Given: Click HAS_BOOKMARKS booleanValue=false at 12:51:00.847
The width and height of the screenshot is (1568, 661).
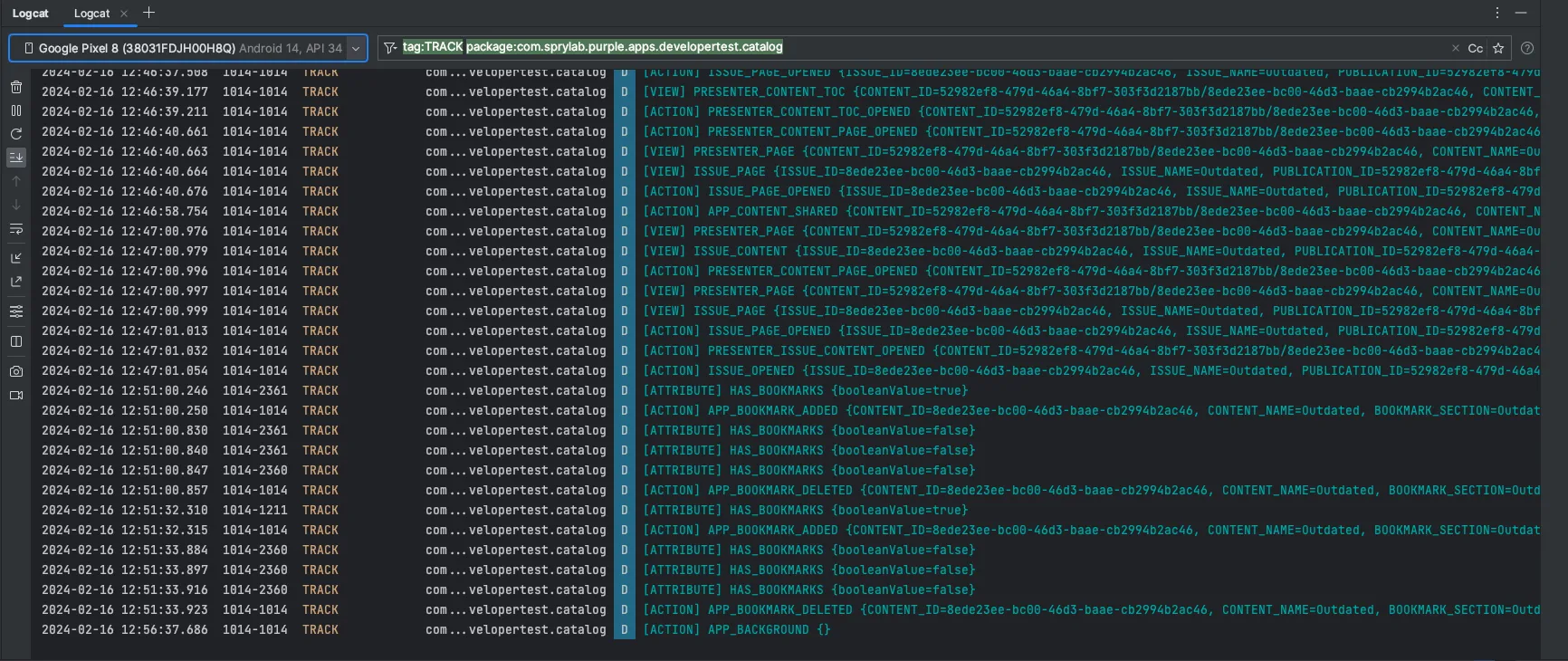Looking at the screenshot, I should [808, 470].
